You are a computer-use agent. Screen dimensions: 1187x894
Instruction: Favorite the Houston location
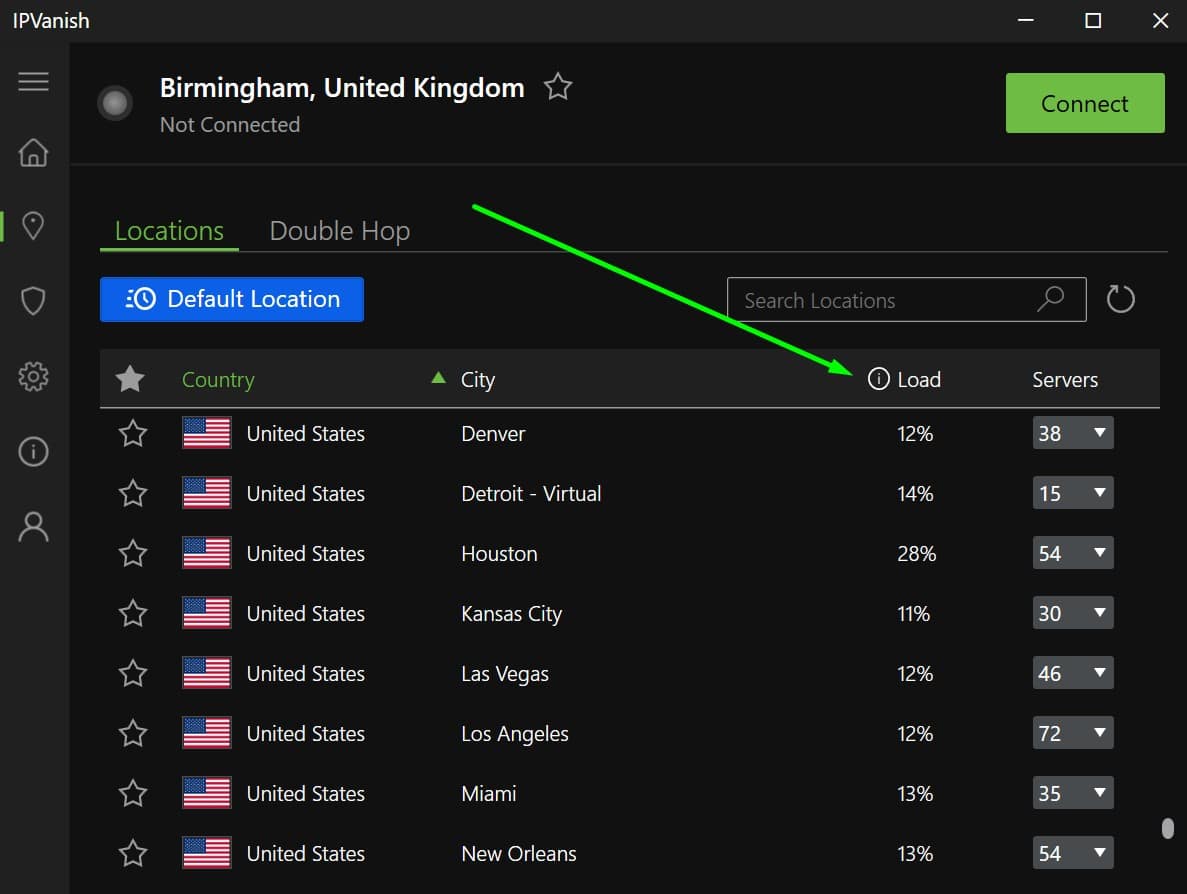pos(133,553)
